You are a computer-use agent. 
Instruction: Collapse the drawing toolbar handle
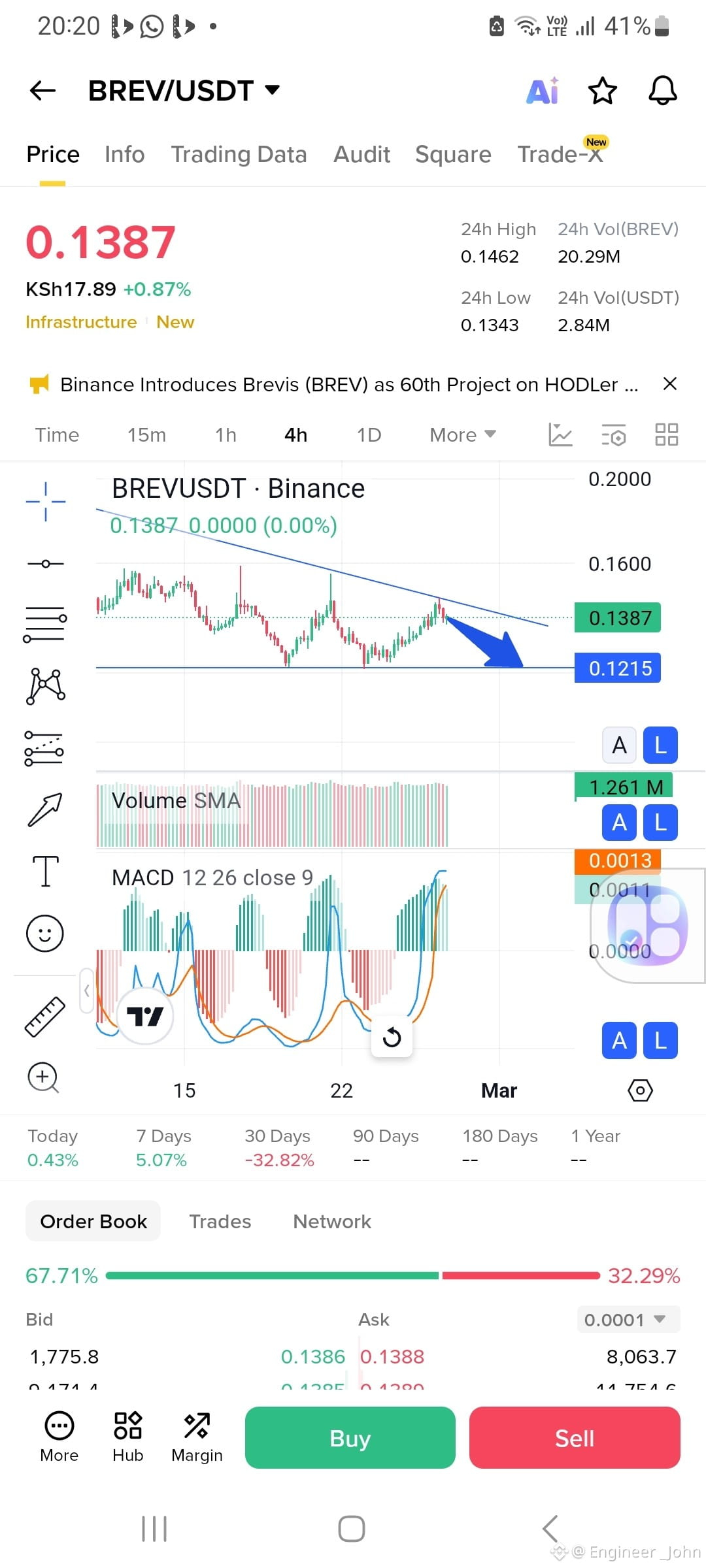pos(87,990)
